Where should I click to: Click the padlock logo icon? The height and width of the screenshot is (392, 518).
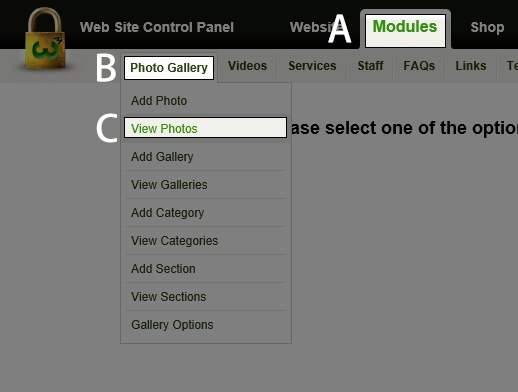pos(45,38)
